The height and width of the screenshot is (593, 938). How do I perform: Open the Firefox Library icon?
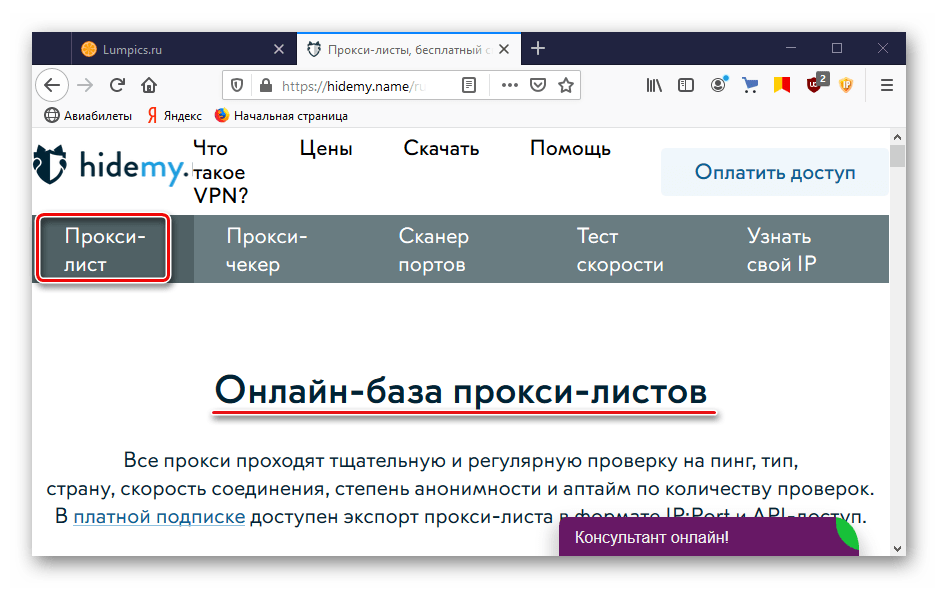click(x=654, y=86)
